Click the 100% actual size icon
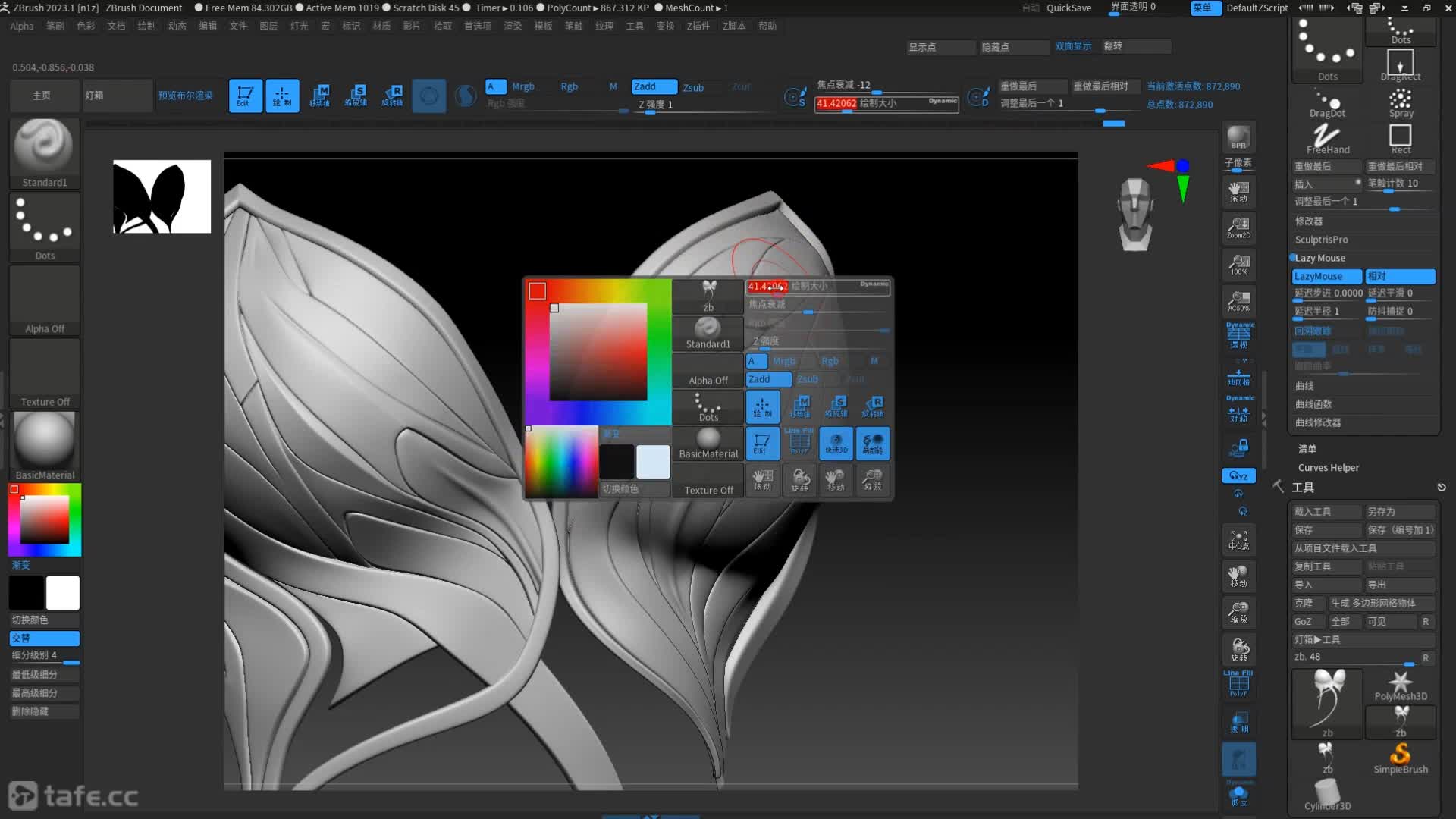This screenshot has width=1456, height=819. coord(1238,264)
